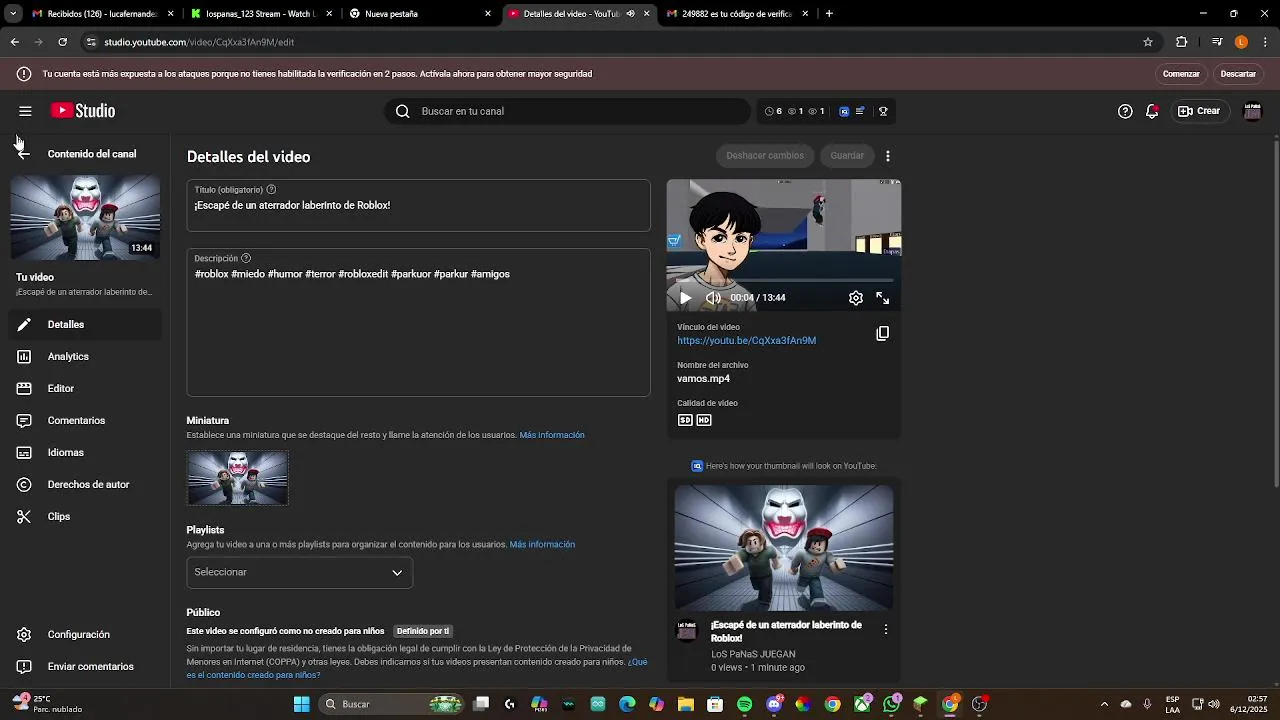Open the Chrome extensions puzzle icon

pyautogui.click(x=1181, y=42)
